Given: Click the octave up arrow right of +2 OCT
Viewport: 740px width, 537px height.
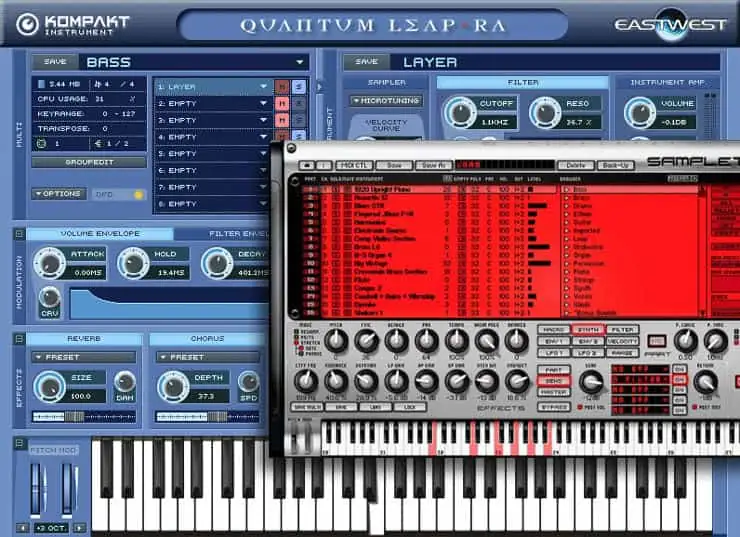Looking at the screenshot, I should [79, 528].
